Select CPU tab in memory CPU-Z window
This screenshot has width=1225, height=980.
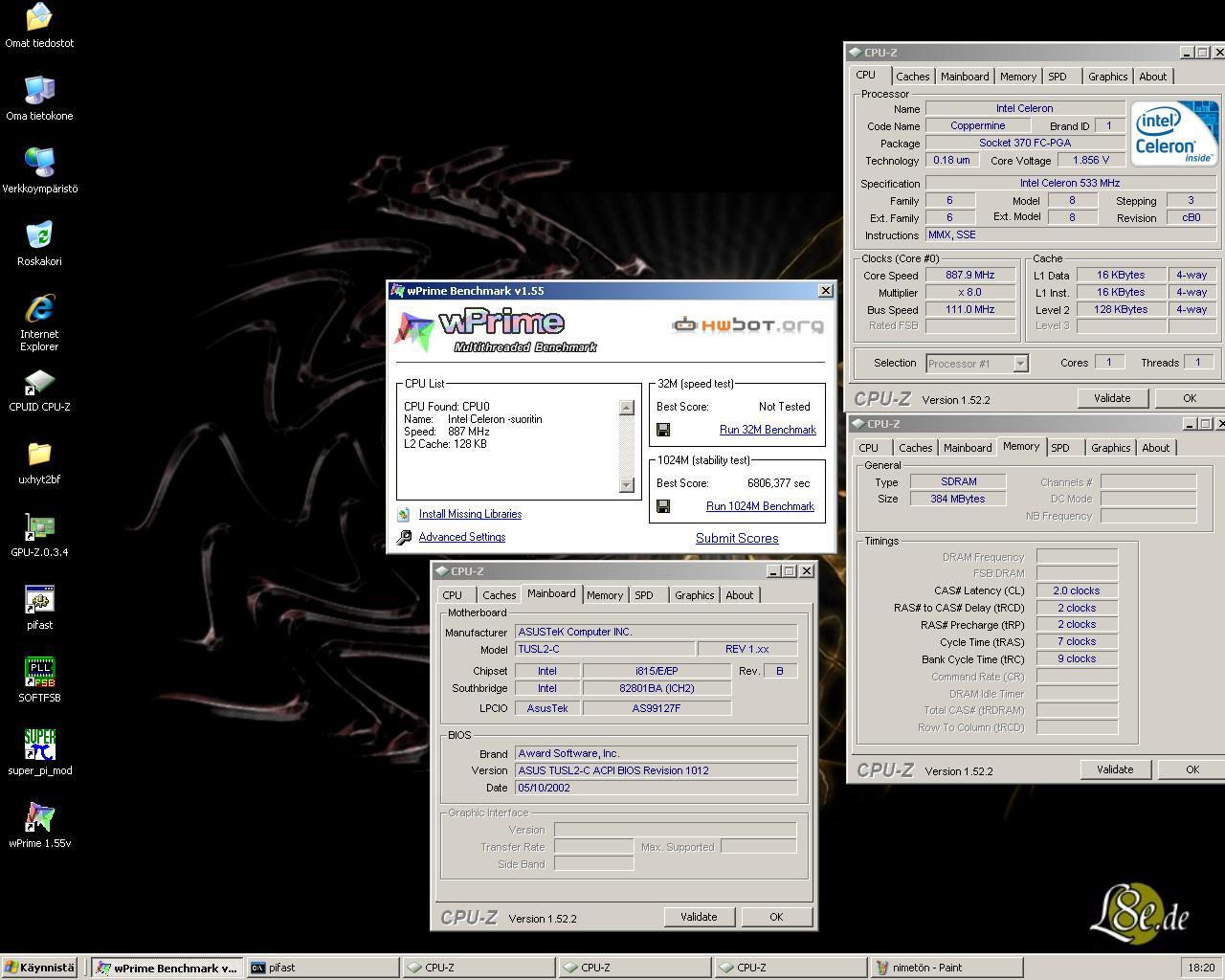869,448
